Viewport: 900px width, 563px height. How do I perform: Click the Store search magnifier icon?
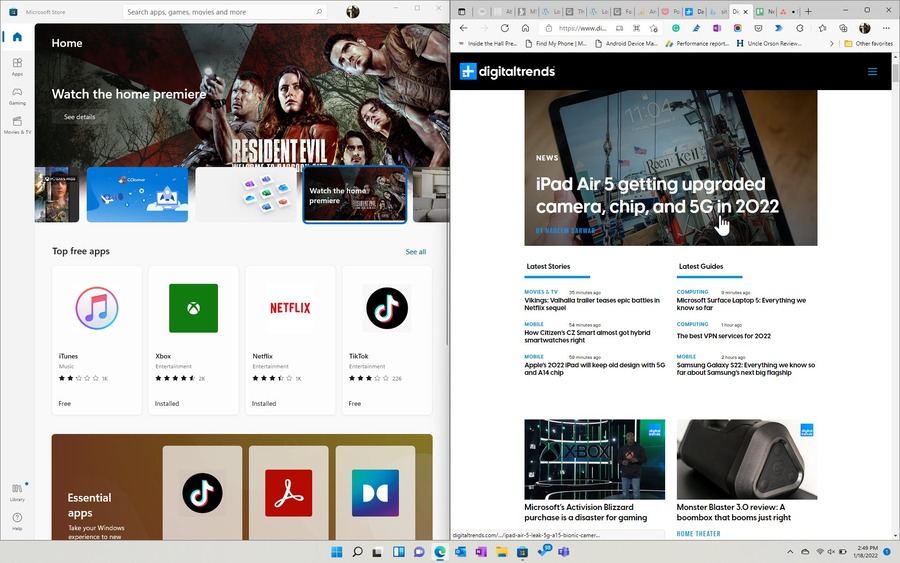(319, 11)
